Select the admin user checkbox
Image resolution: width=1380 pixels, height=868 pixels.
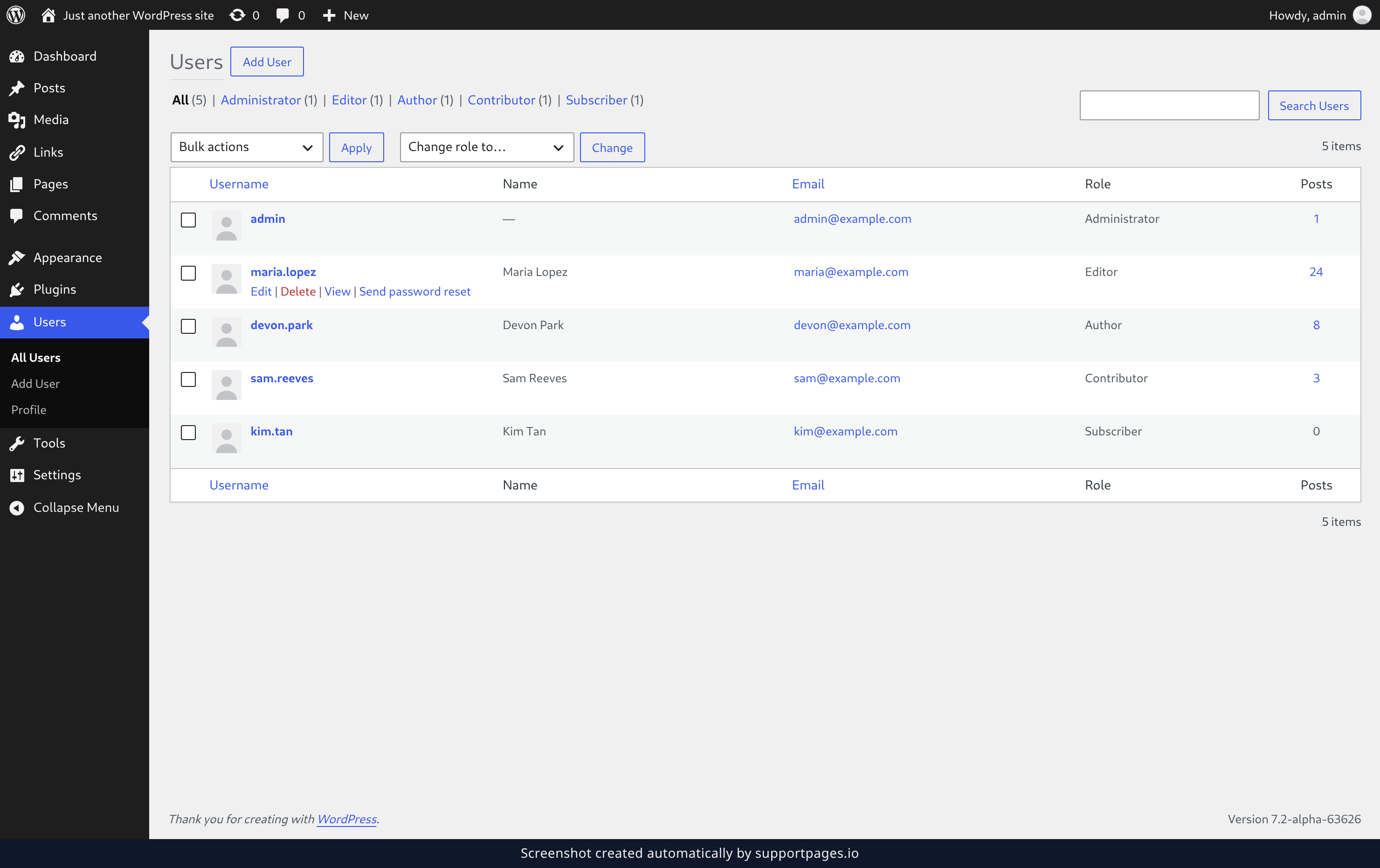[x=188, y=220]
